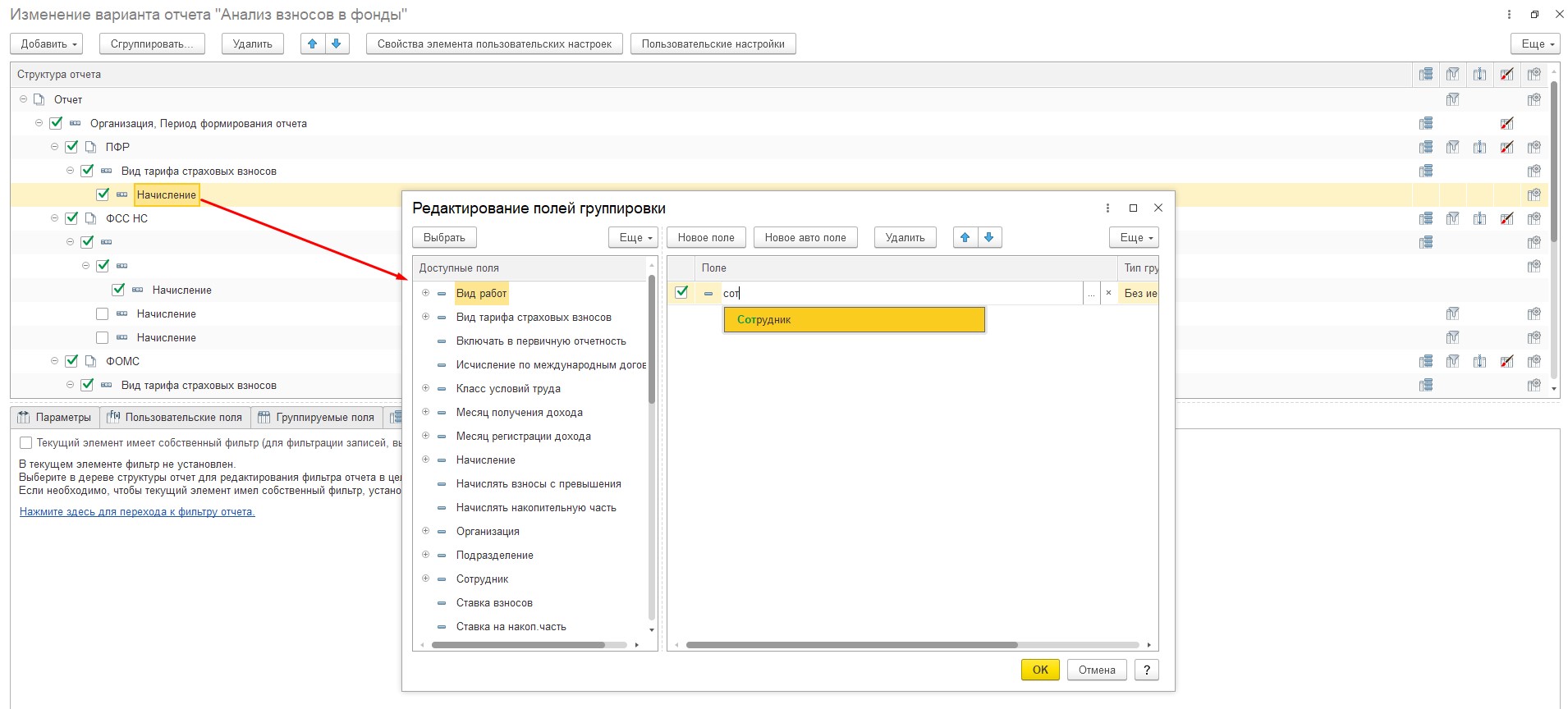This screenshot has width=1568, height=709.
Task: Click the move down arrow in main toolbar
Action: pos(336,44)
